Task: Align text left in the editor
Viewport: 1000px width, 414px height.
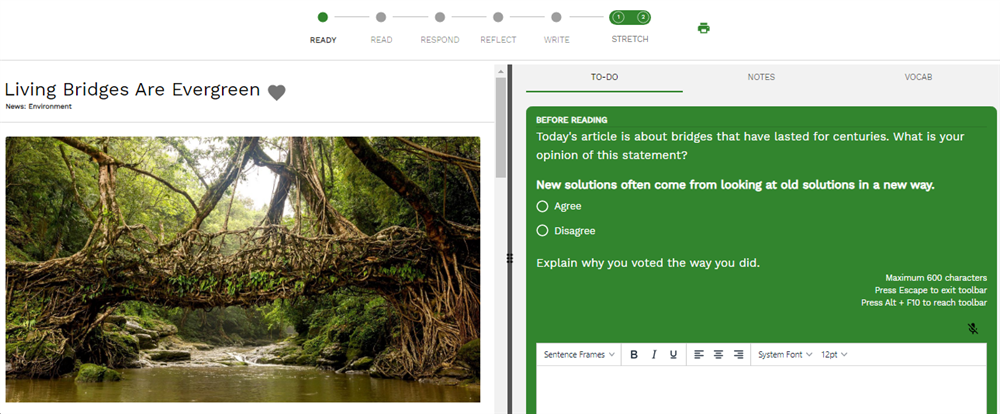Action: click(x=699, y=355)
